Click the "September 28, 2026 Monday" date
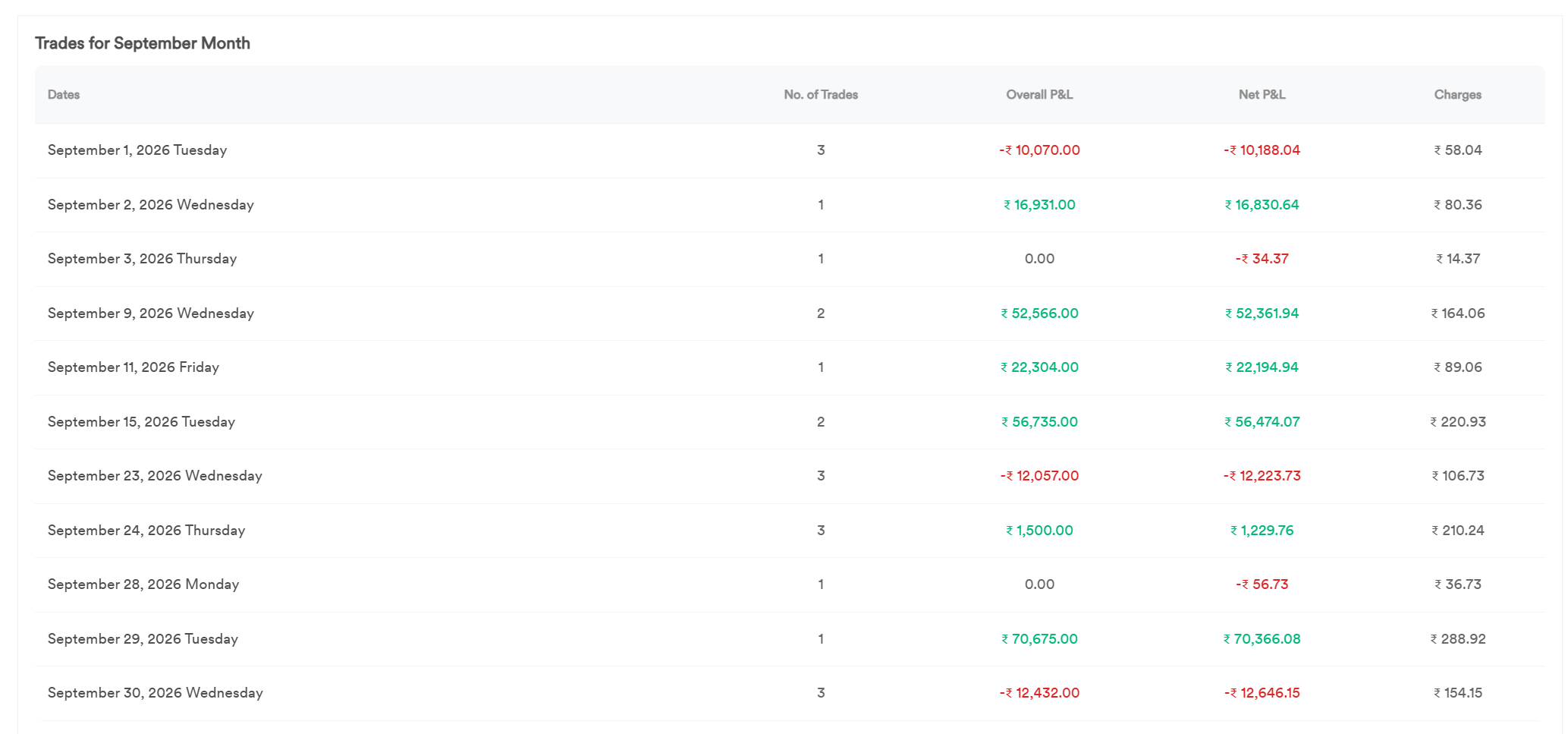 pyautogui.click(x=143, y=584)
